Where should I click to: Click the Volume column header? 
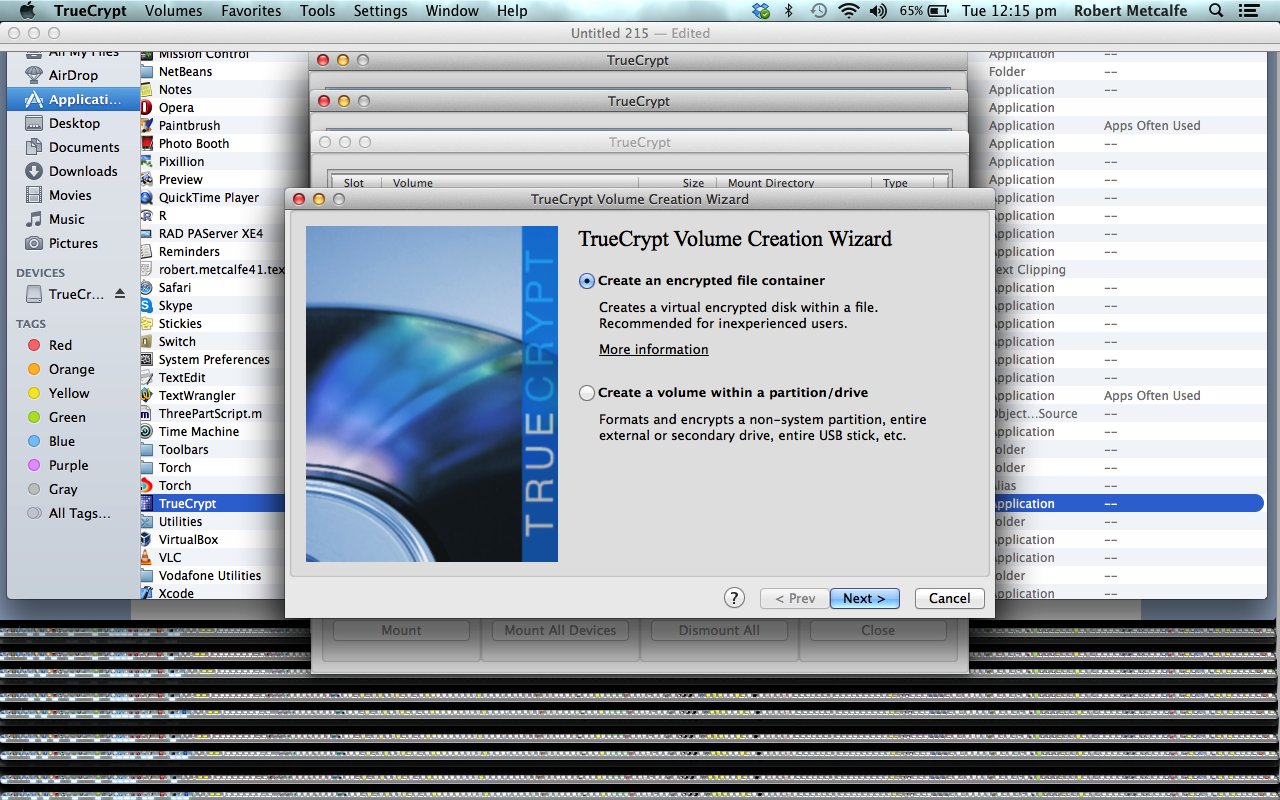413,183
